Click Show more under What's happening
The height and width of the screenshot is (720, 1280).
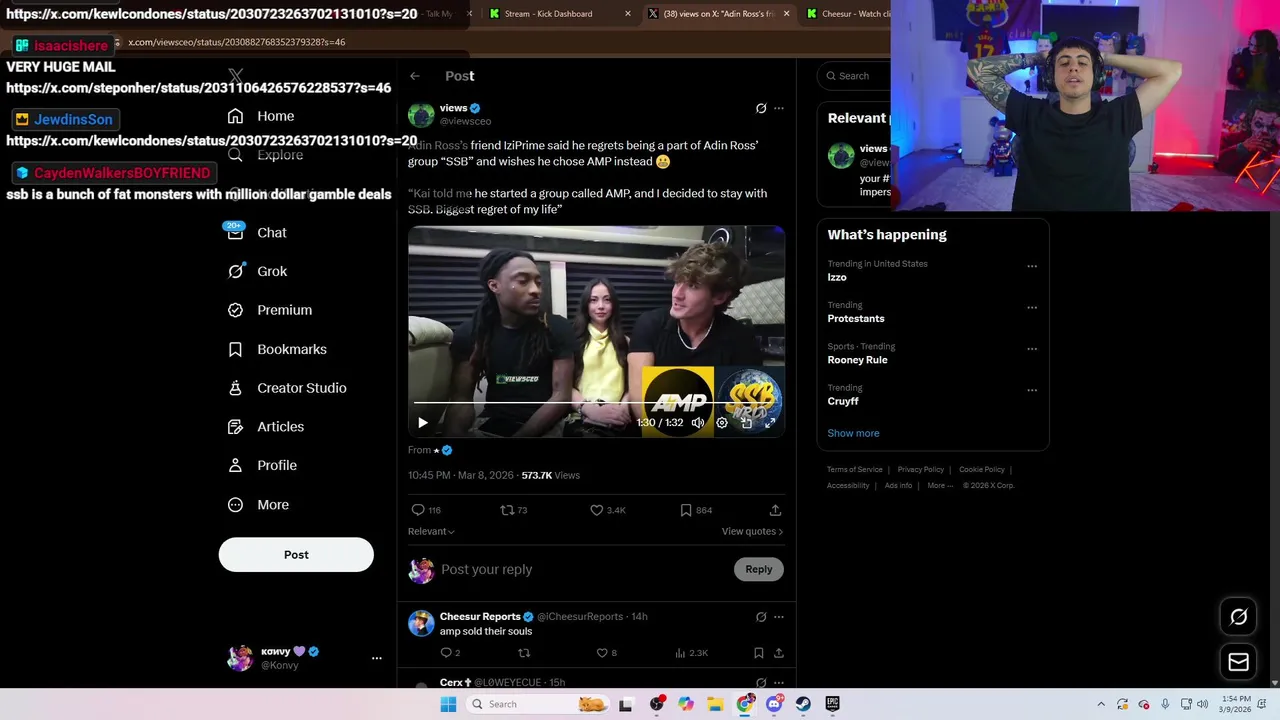[x=853, y=433]
